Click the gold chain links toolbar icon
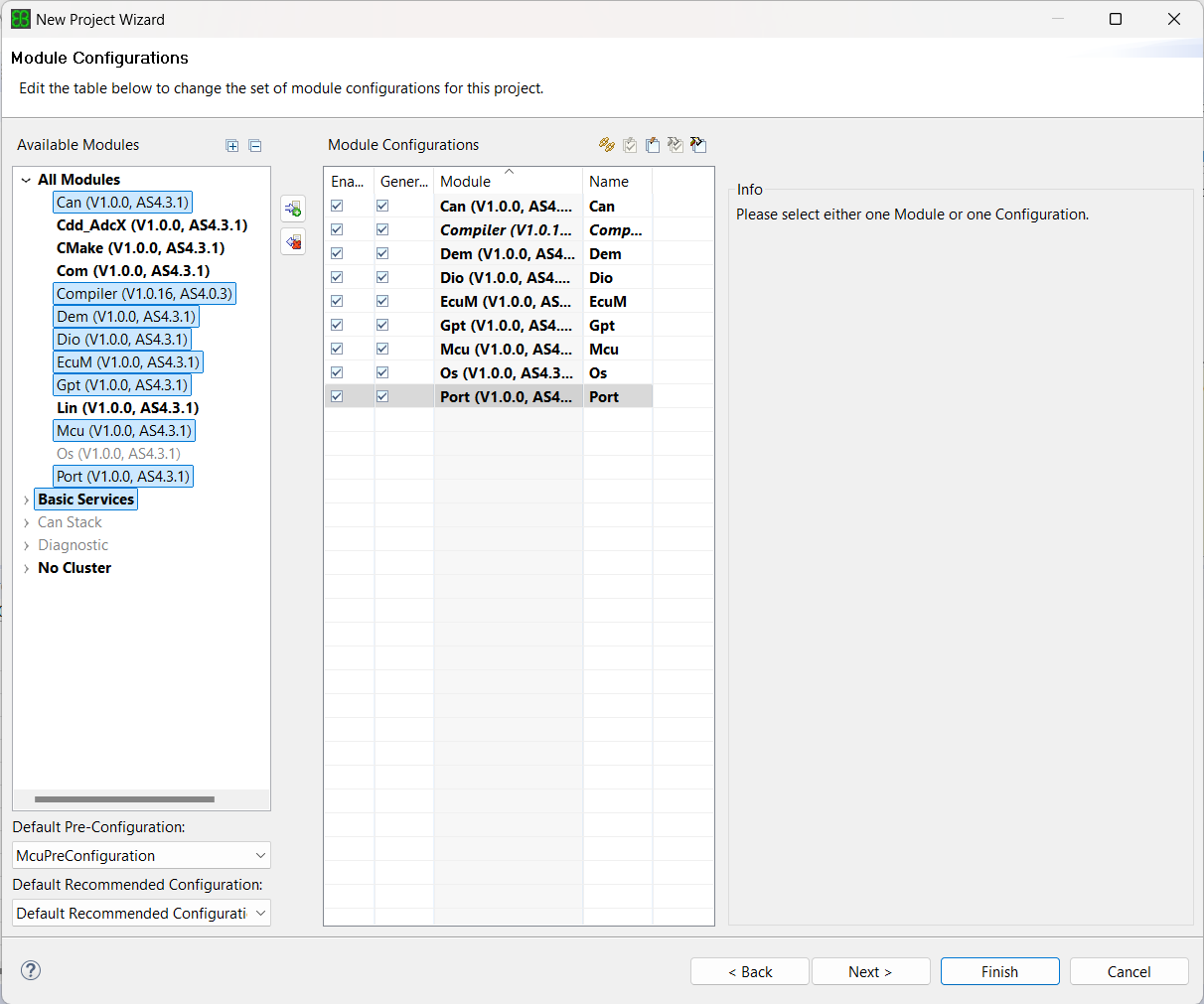The image size is (1204, 1004). 607,145
